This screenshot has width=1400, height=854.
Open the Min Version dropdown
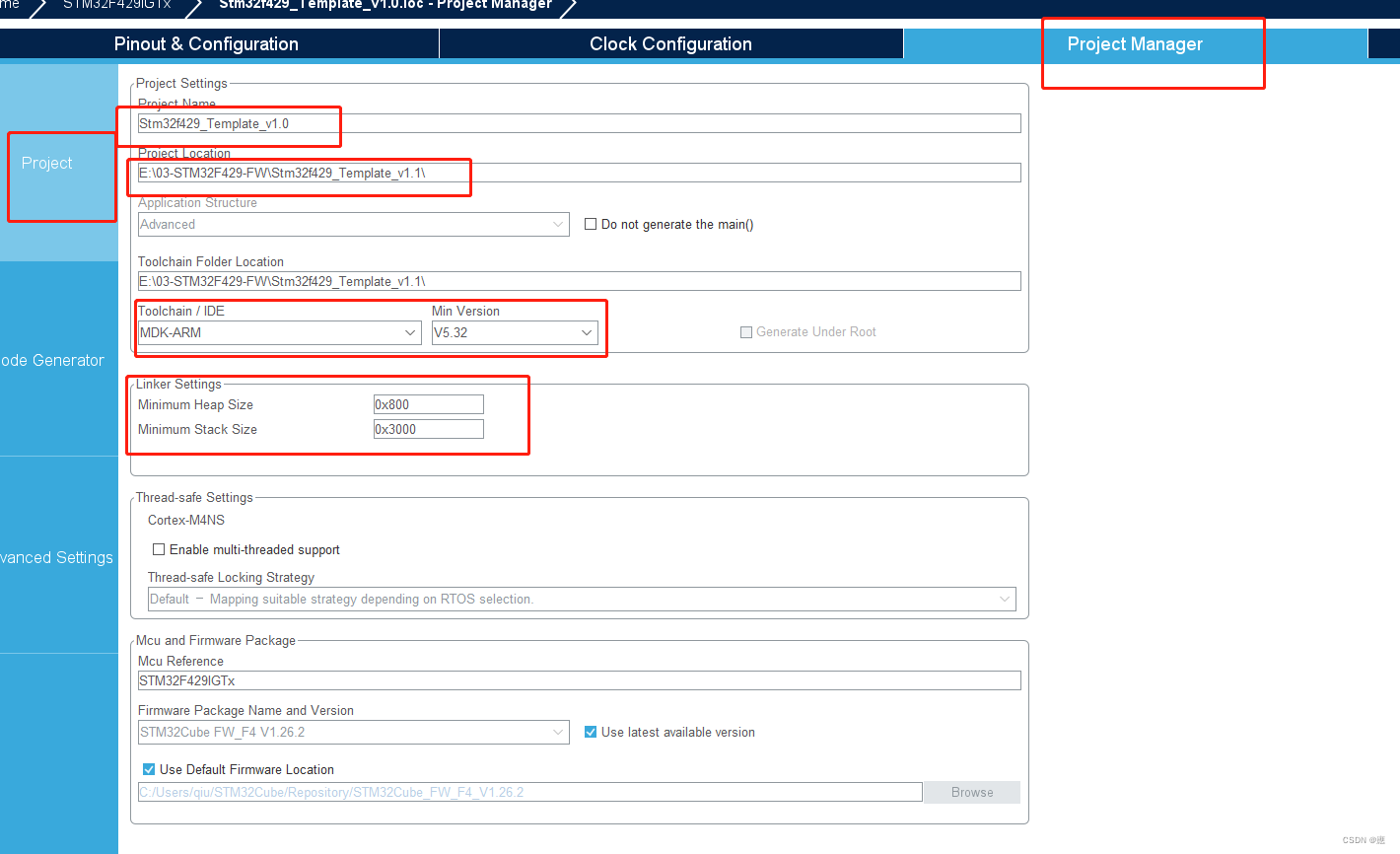(515, 332)
